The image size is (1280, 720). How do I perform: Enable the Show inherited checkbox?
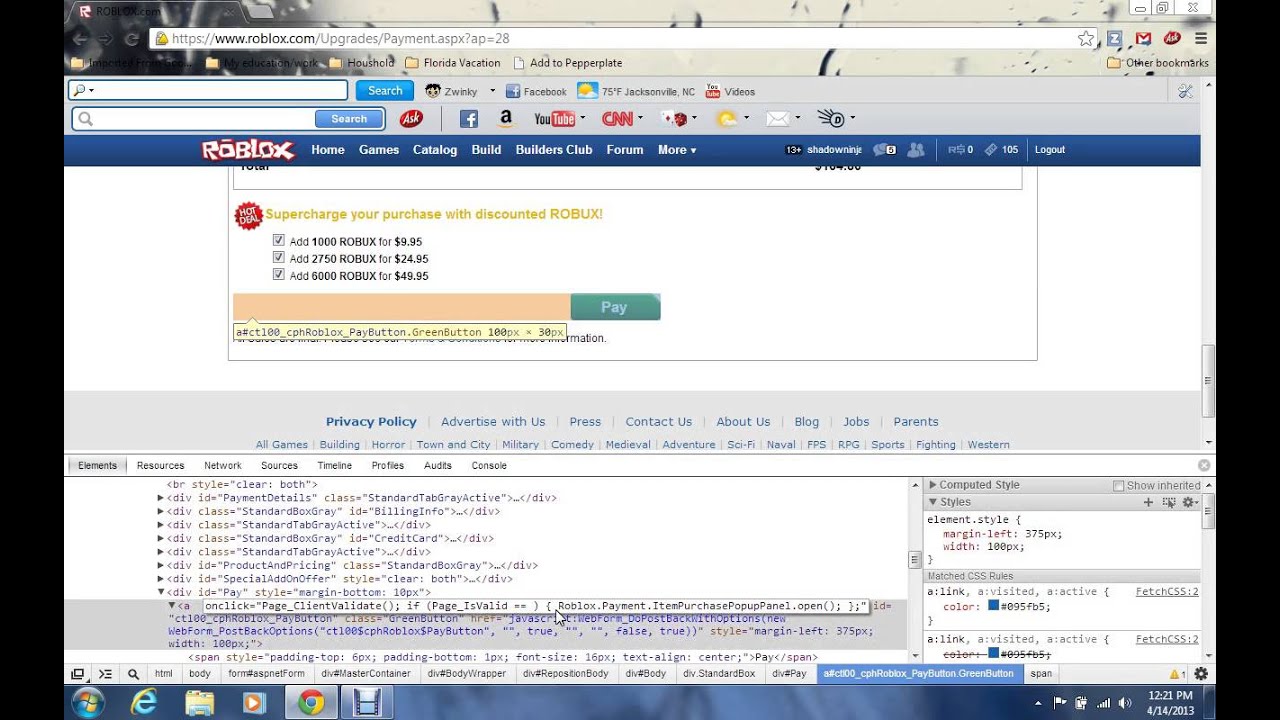pos(1119,486)
